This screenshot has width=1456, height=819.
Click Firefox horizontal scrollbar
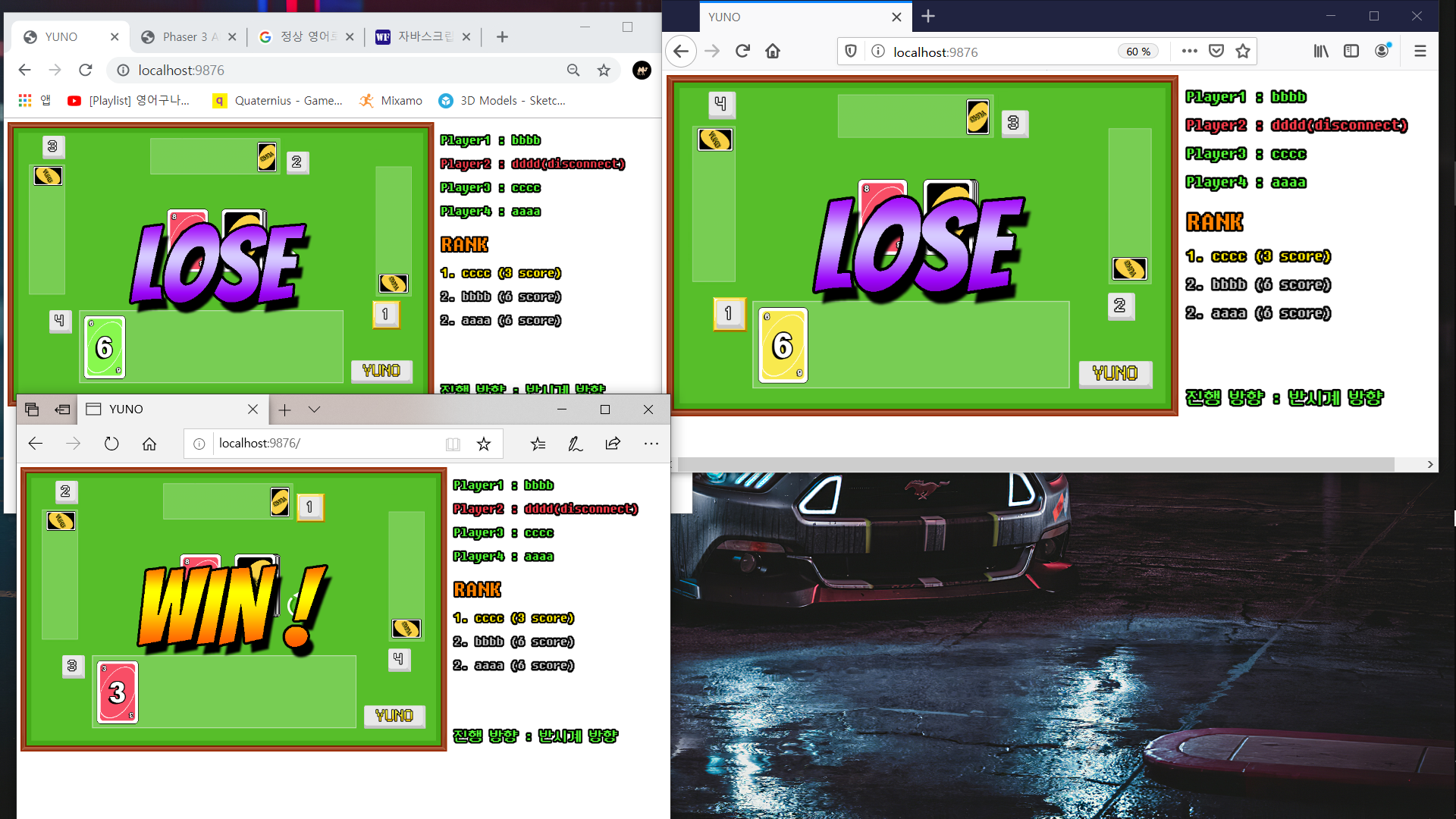[1035, 464]
